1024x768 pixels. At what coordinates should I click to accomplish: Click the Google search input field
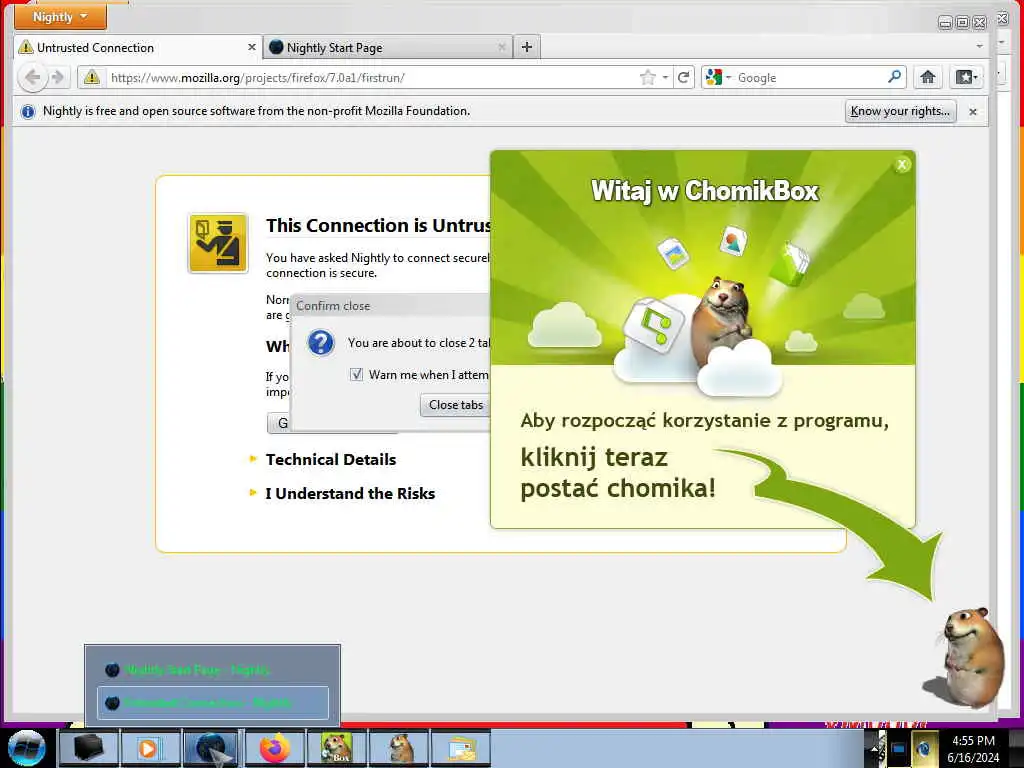(810, 78)
